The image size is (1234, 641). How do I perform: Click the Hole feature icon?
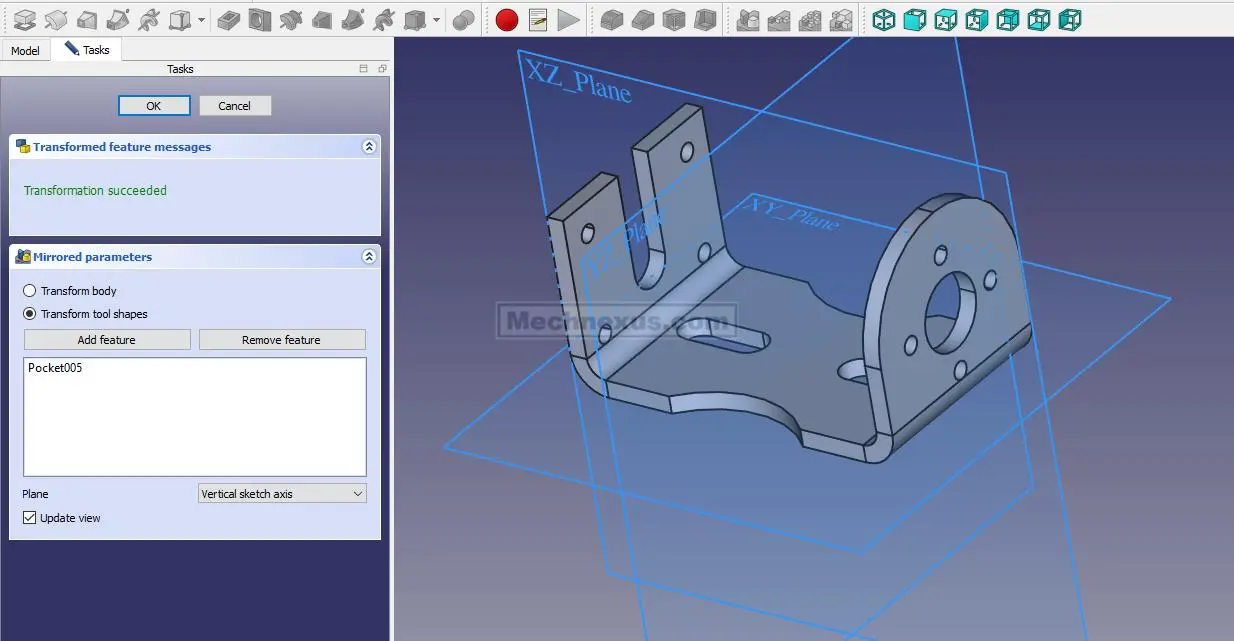click(x=259, y=19)
